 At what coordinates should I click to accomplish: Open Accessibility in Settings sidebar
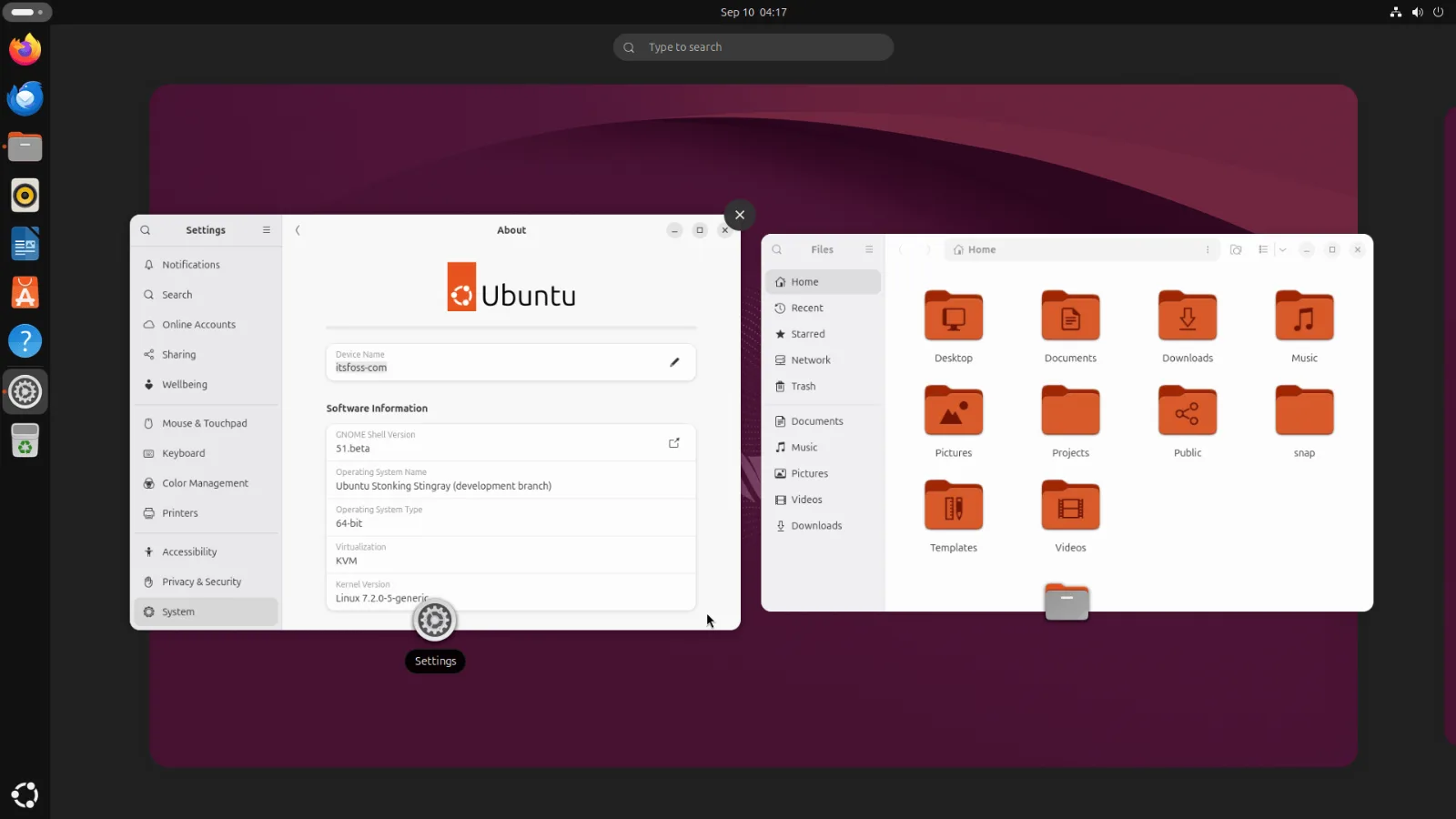[x=206, y=552]
